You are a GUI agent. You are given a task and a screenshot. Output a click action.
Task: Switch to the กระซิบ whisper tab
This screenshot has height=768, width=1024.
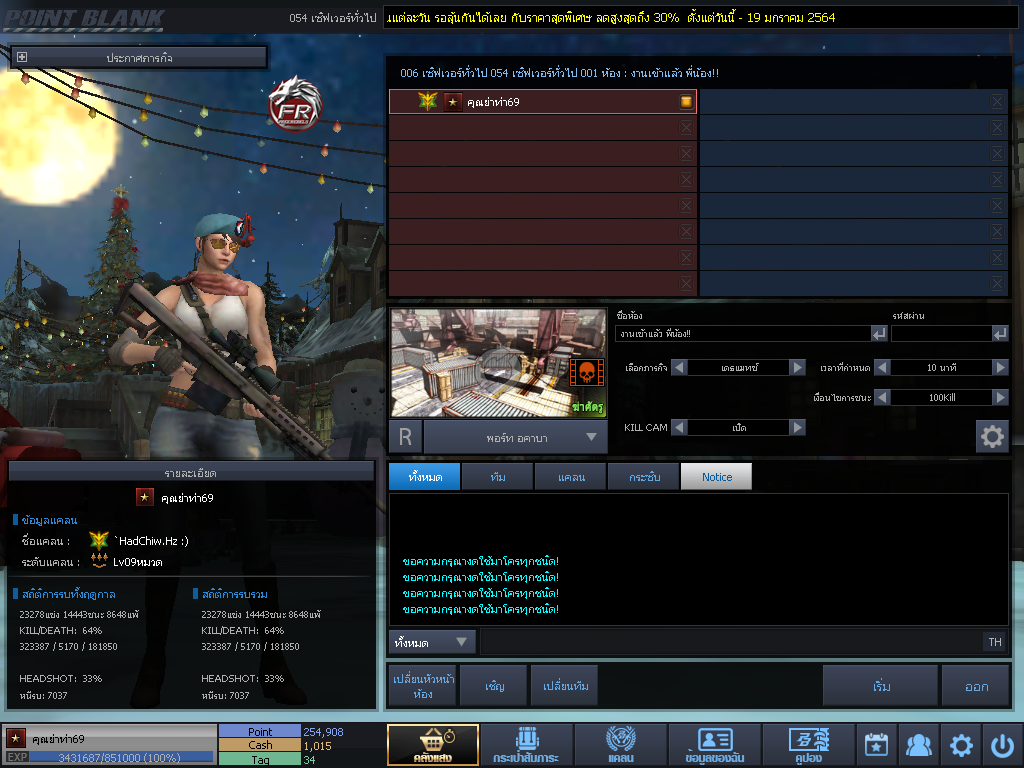644,477
